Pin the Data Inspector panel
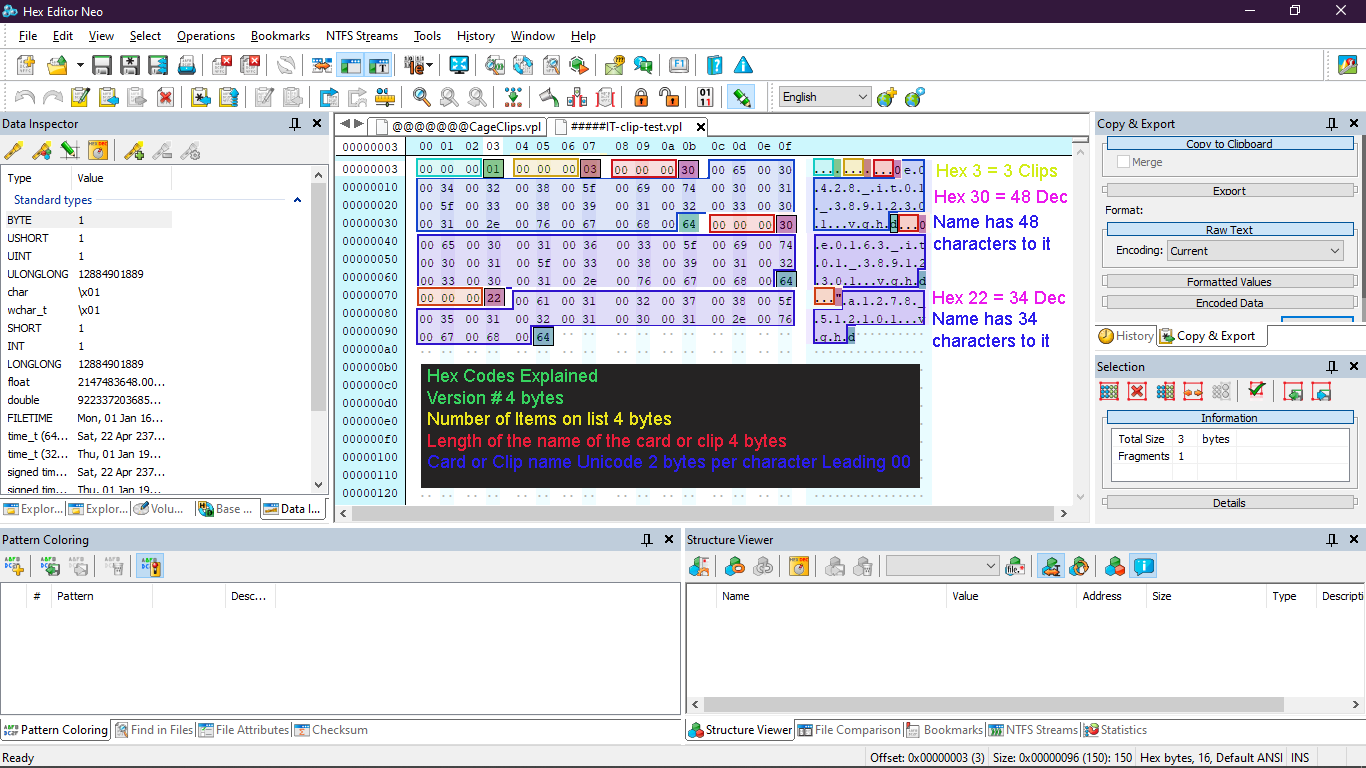 point(295,123)
